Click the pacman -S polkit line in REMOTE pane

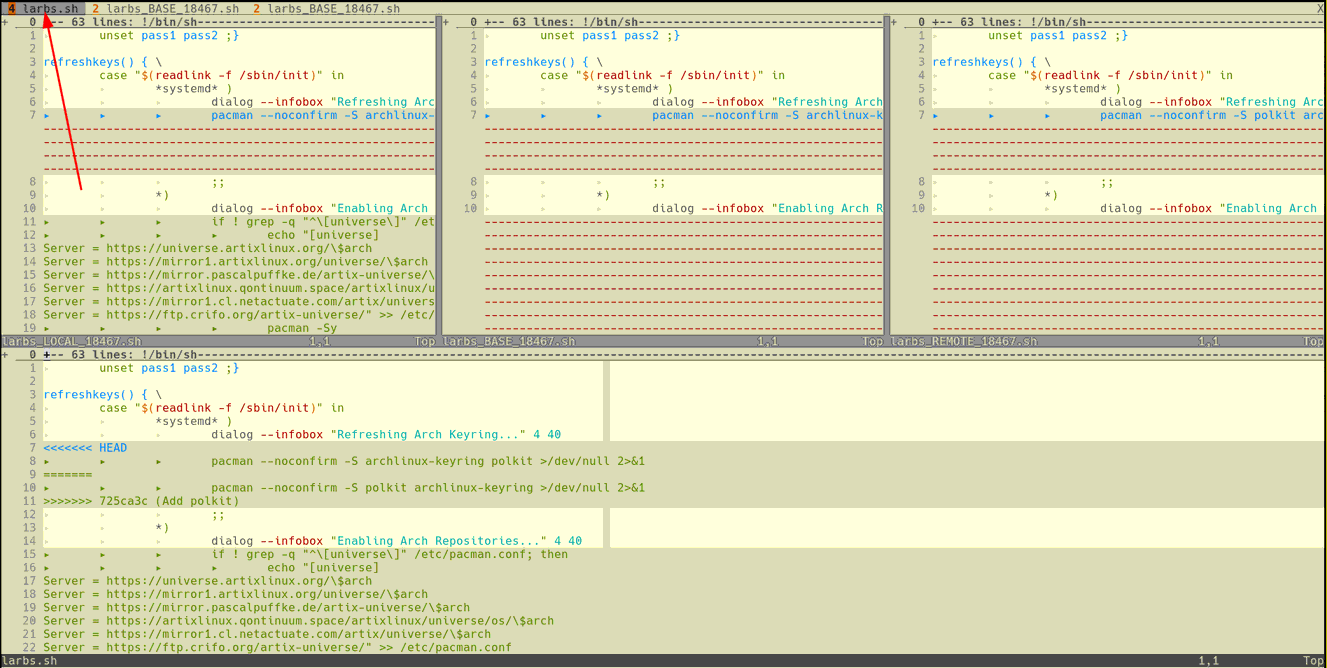click(x=1212, y=115)
